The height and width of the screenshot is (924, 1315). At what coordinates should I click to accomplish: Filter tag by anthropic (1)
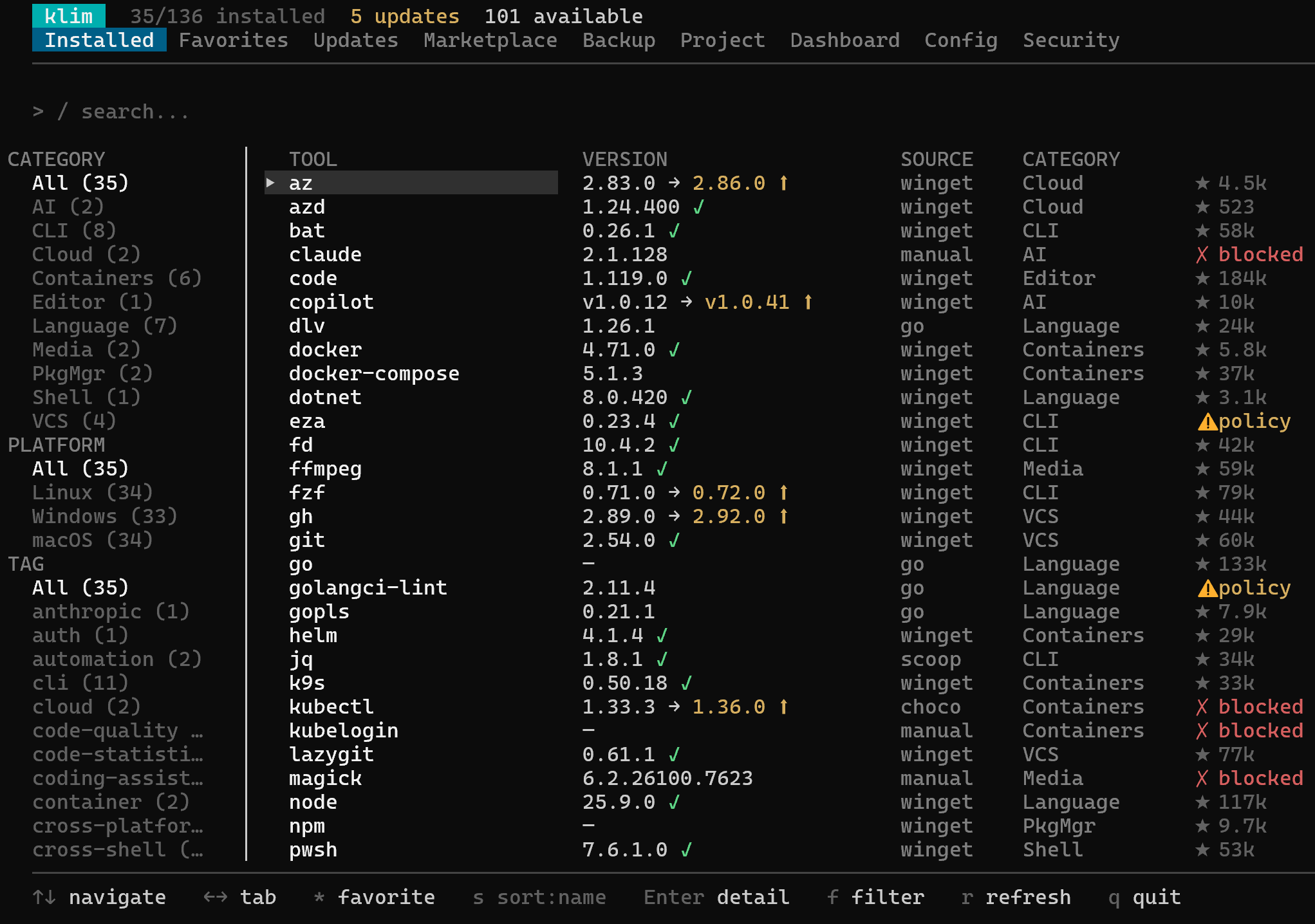[111, 612]
